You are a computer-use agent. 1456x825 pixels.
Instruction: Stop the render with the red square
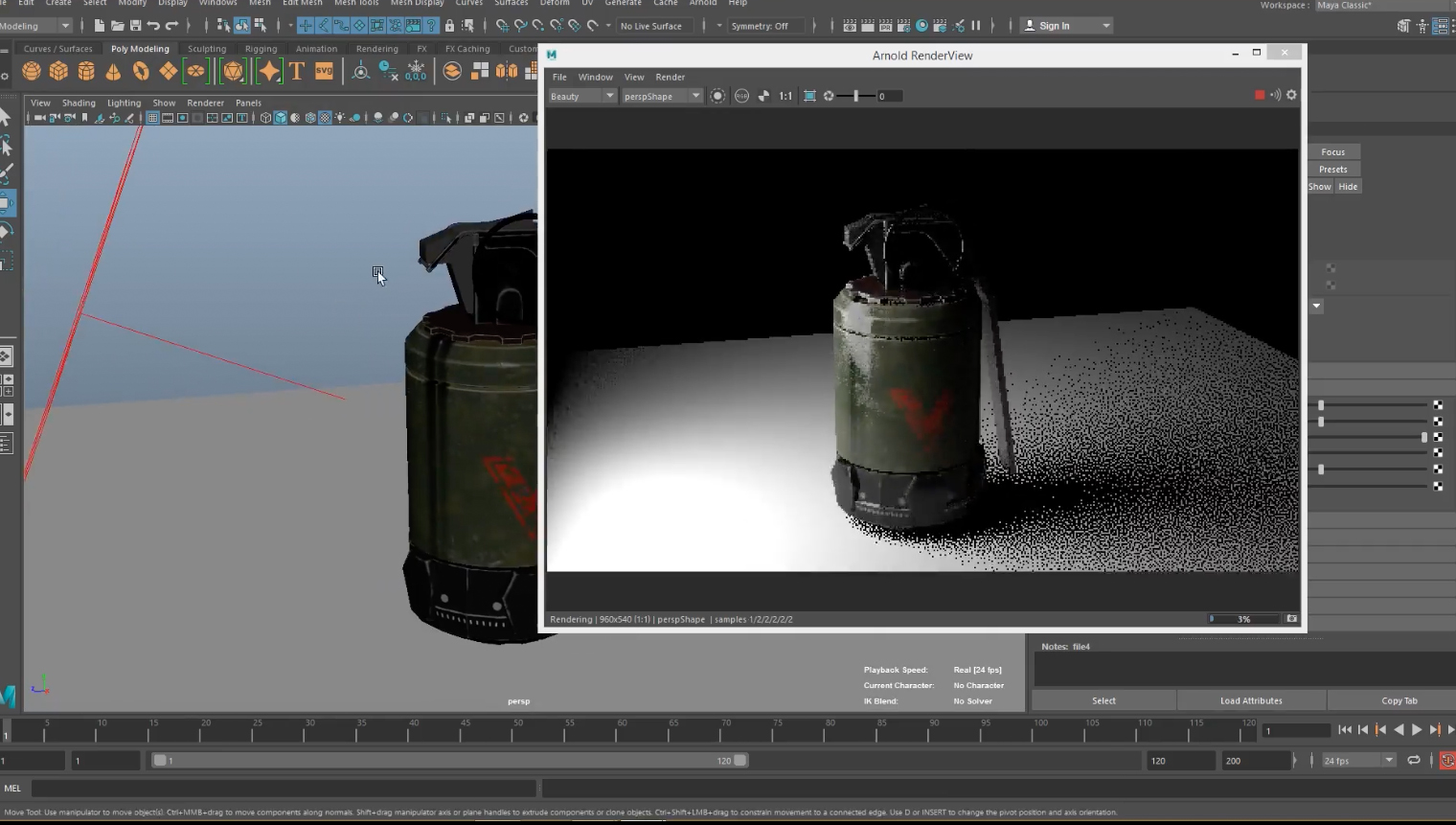point(1260,95)
